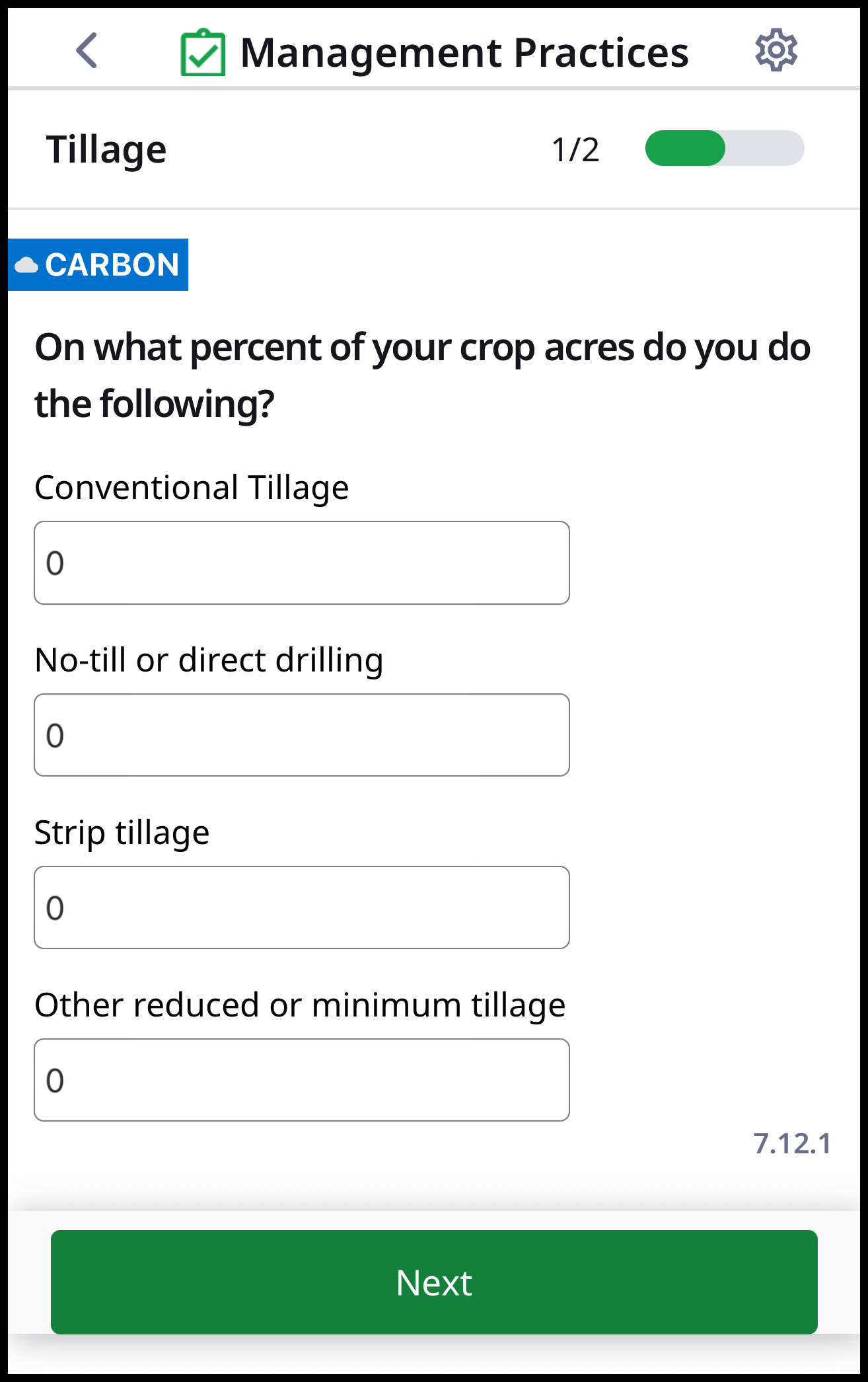Image resolution: width=868 pixels, height=1382 pixels.
Task: Click the Conventional Tillage input field
Action: [301, 562]
